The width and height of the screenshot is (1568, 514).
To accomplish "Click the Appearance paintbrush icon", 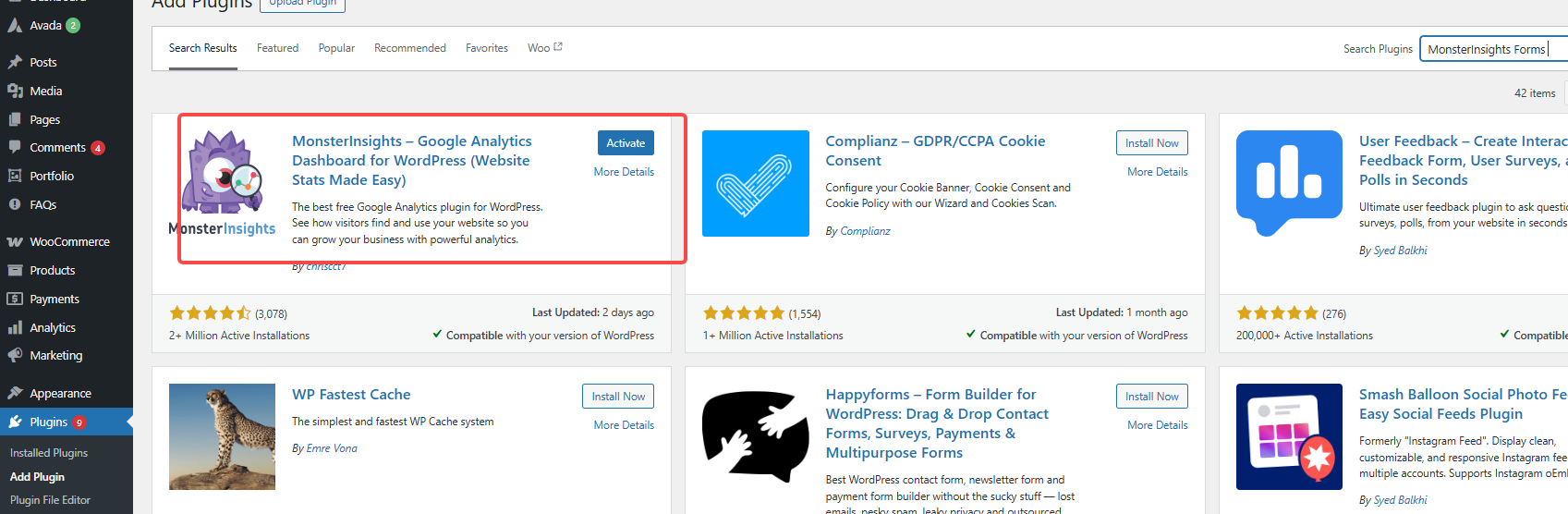I will coord(15,393).
